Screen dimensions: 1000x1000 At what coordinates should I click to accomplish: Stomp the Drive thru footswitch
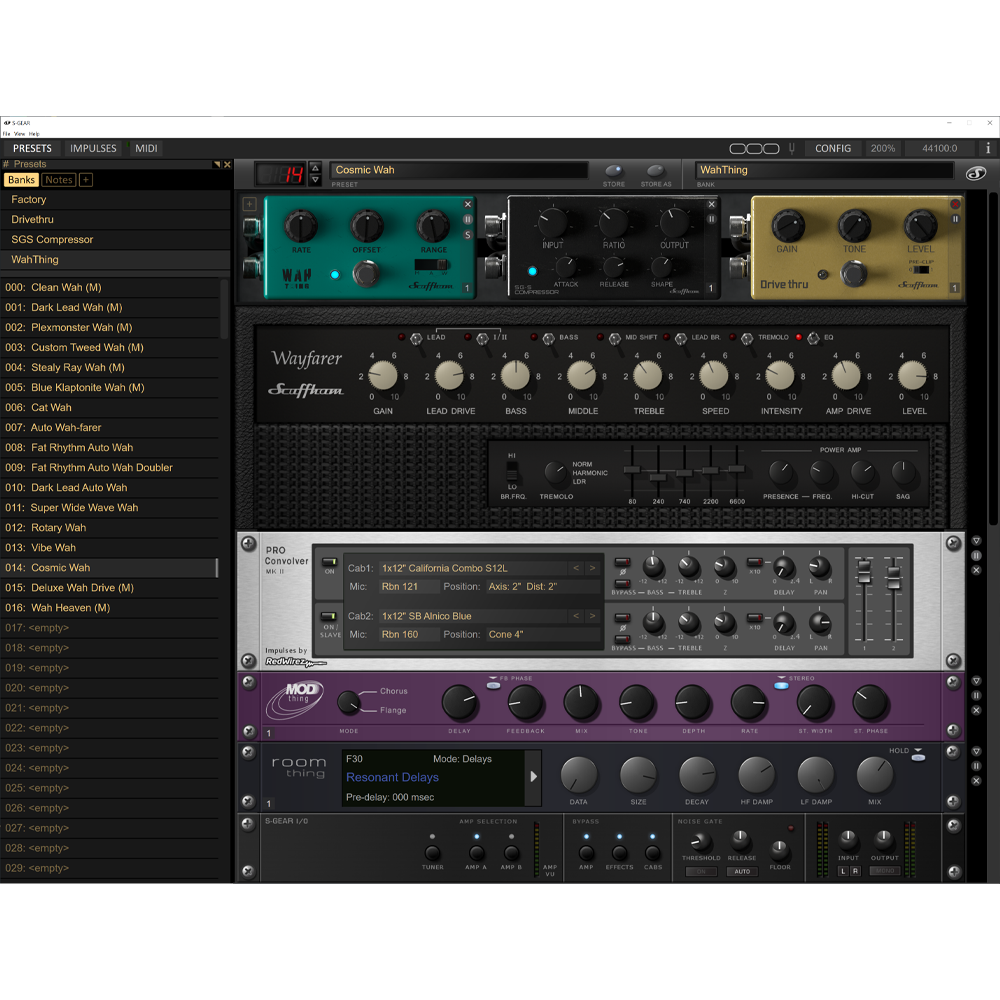point(853,274)
